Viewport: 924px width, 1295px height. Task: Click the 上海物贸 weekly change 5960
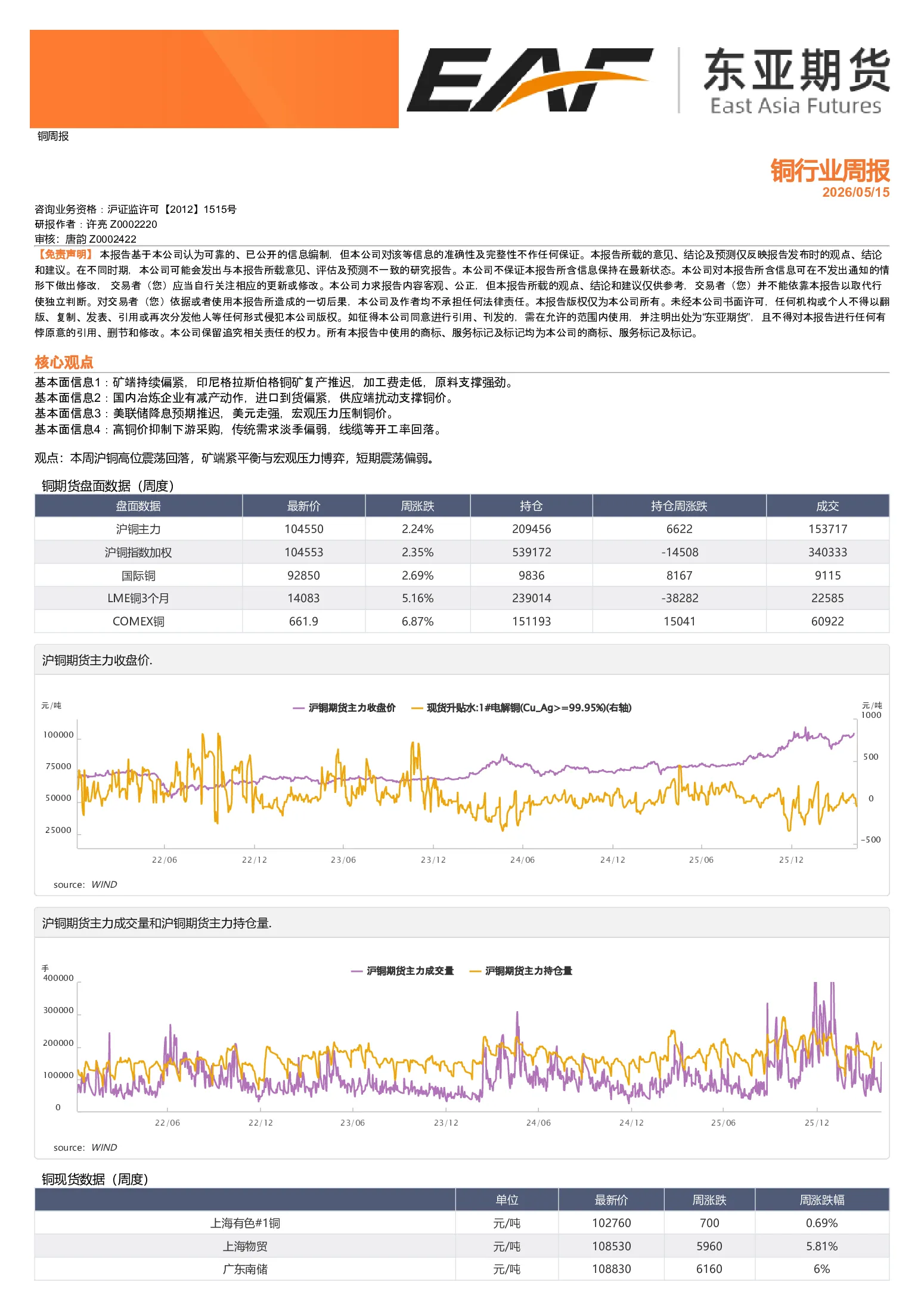709,1246
